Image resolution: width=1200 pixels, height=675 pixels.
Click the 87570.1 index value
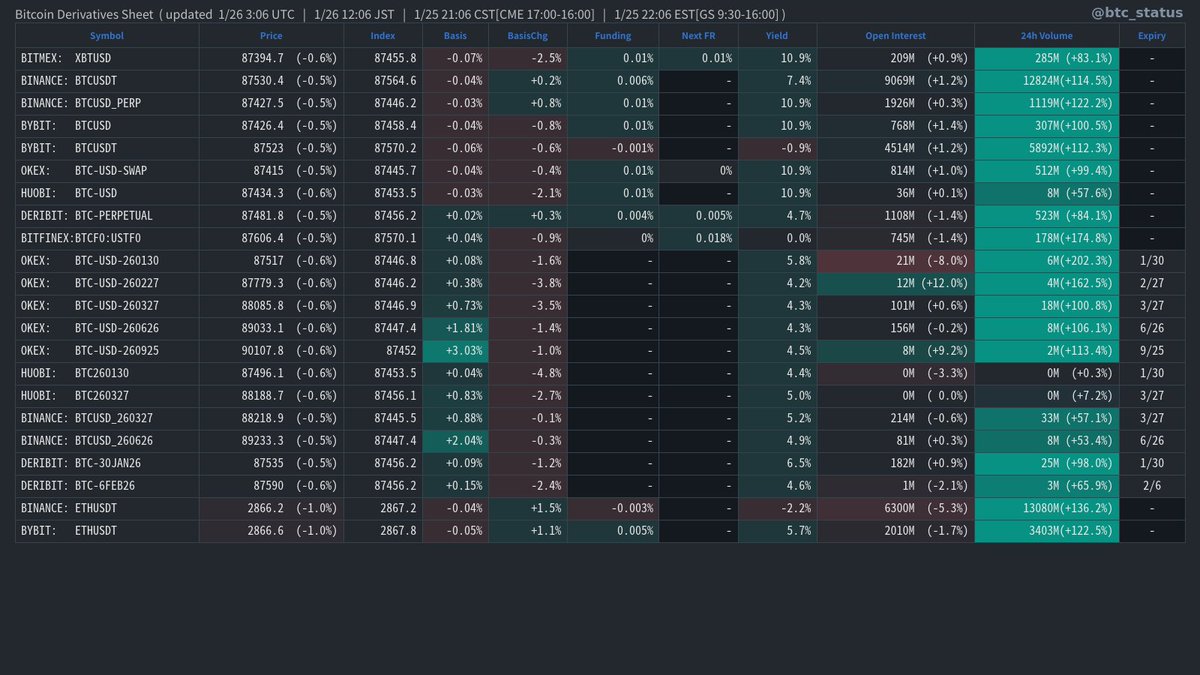395,238
